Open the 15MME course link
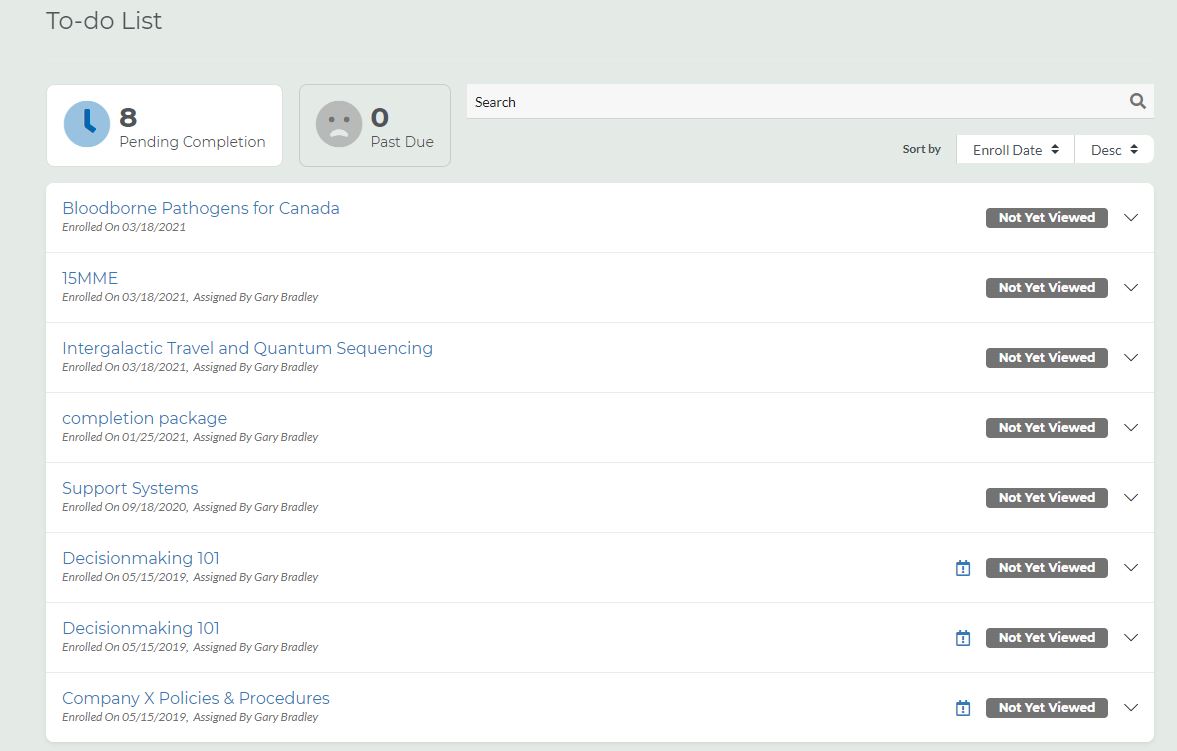 click(x=90, y=278)
